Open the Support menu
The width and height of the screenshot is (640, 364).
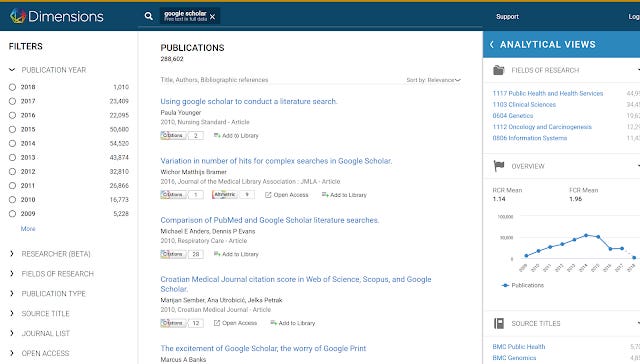point(507,16)
